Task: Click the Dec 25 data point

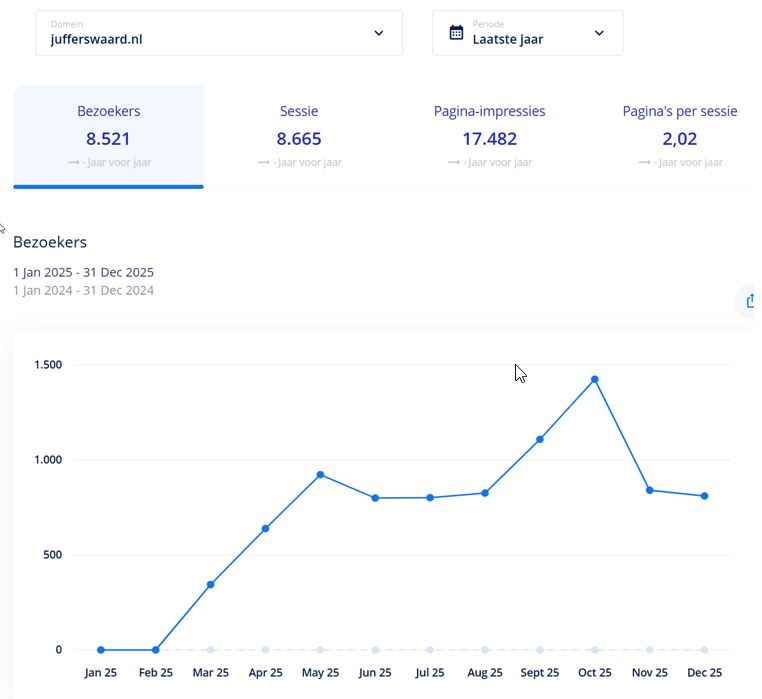Action: [705, 496]
